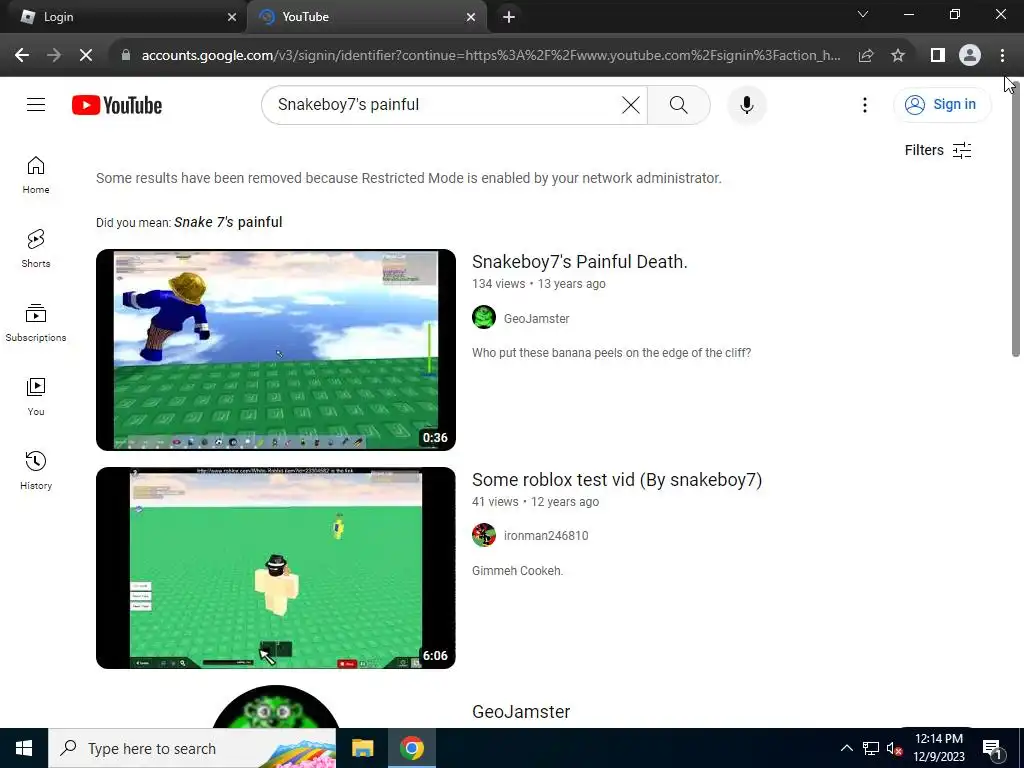Click the Sign in button

coord(942,104)
